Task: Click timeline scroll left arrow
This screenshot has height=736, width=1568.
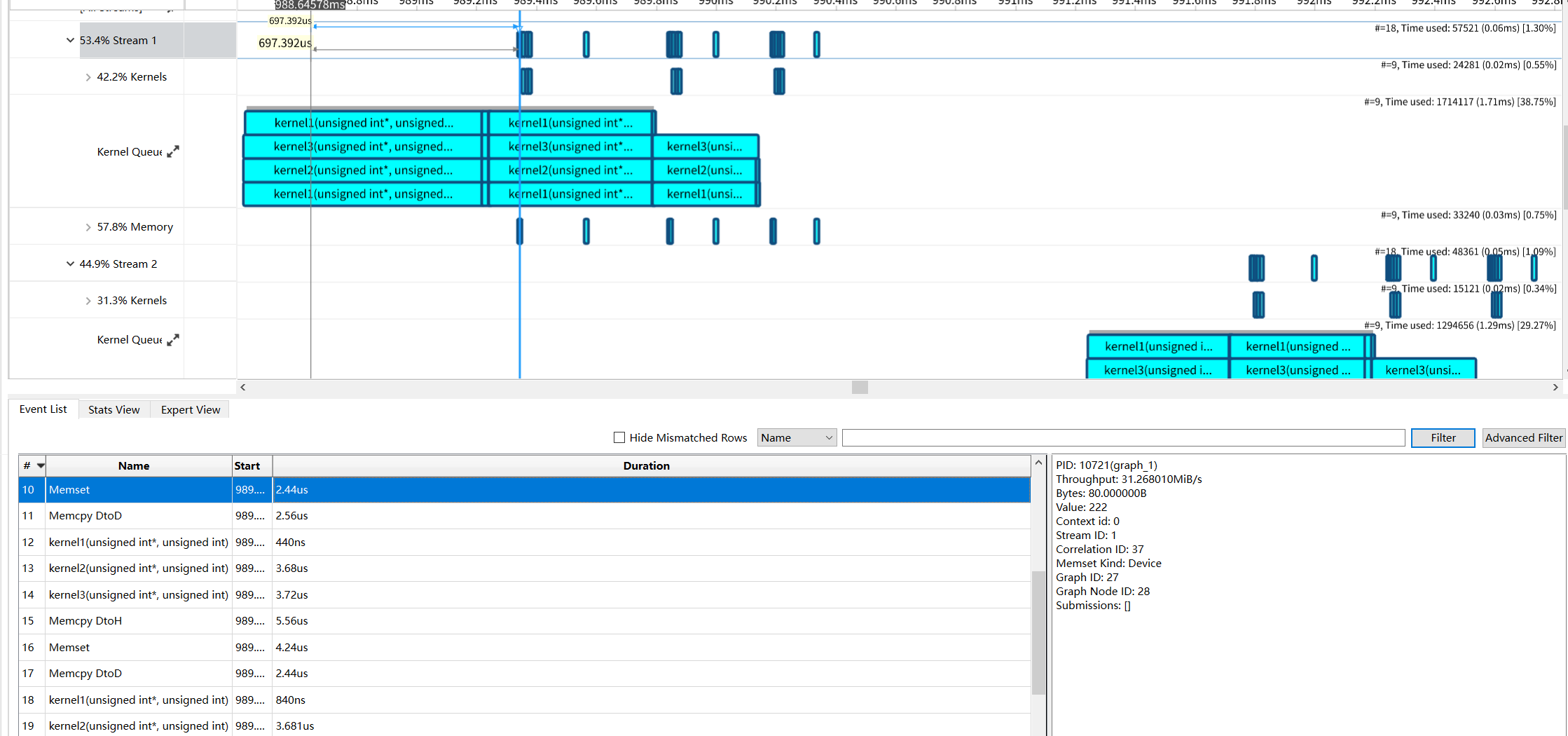Action: click(243, 387)
